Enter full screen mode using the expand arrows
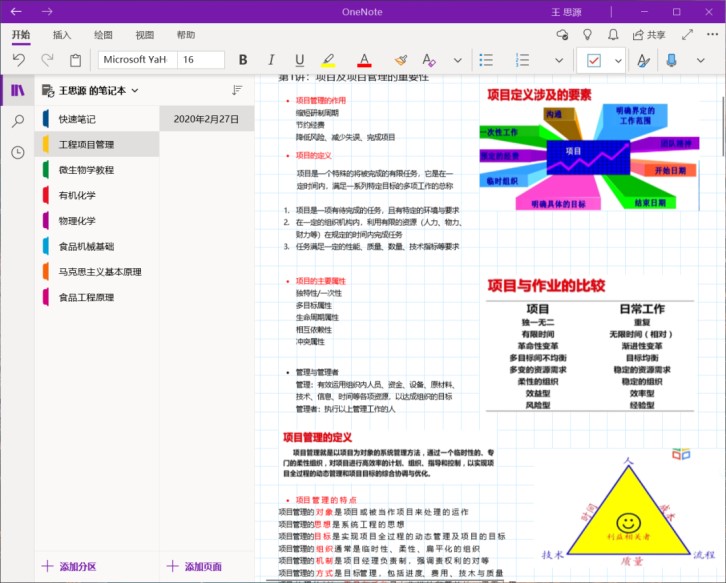 pyautogui.click(x=688, y=35)
